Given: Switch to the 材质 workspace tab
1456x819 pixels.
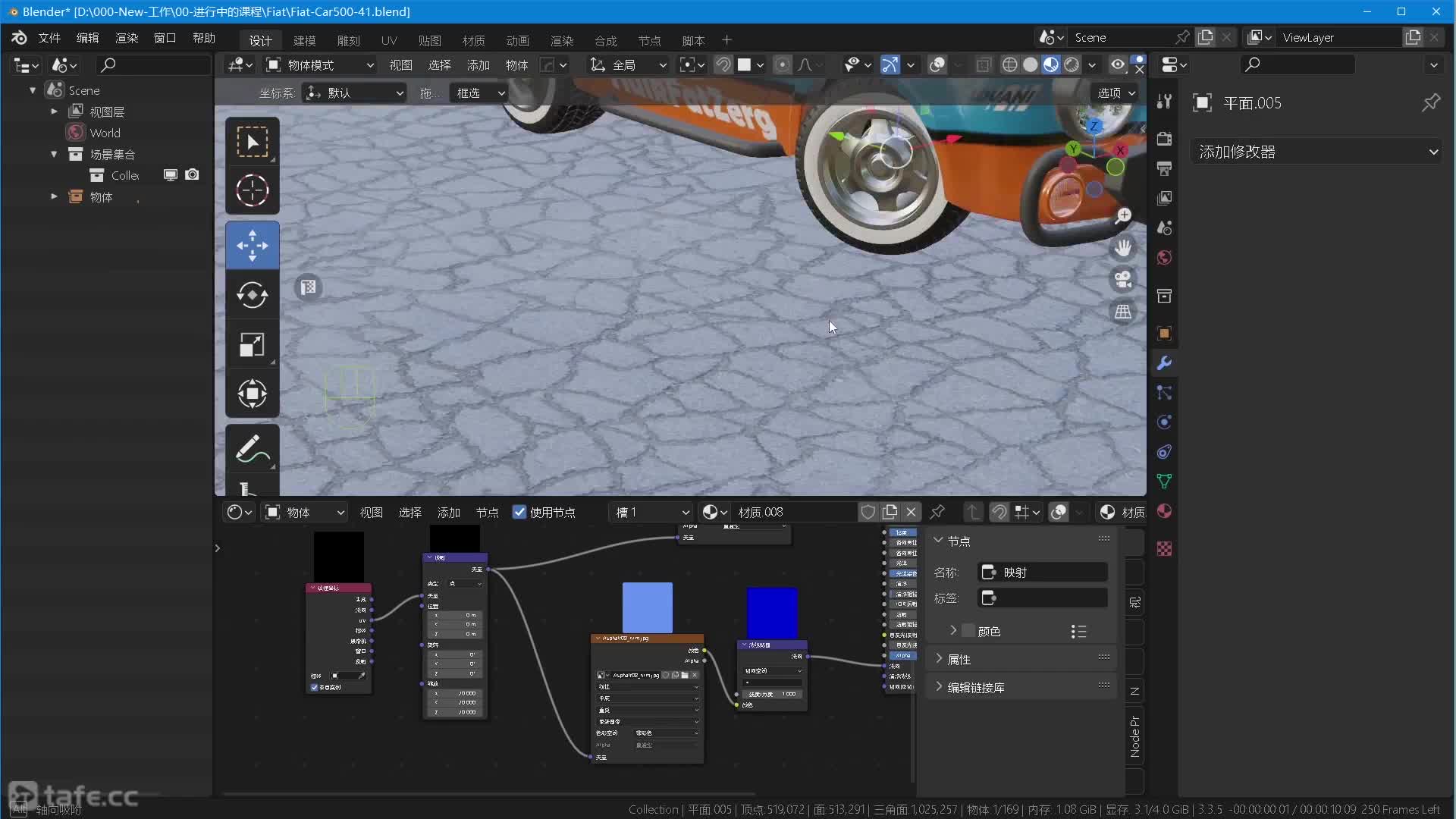Looking at the screenshot, I should tap(473, 40).
